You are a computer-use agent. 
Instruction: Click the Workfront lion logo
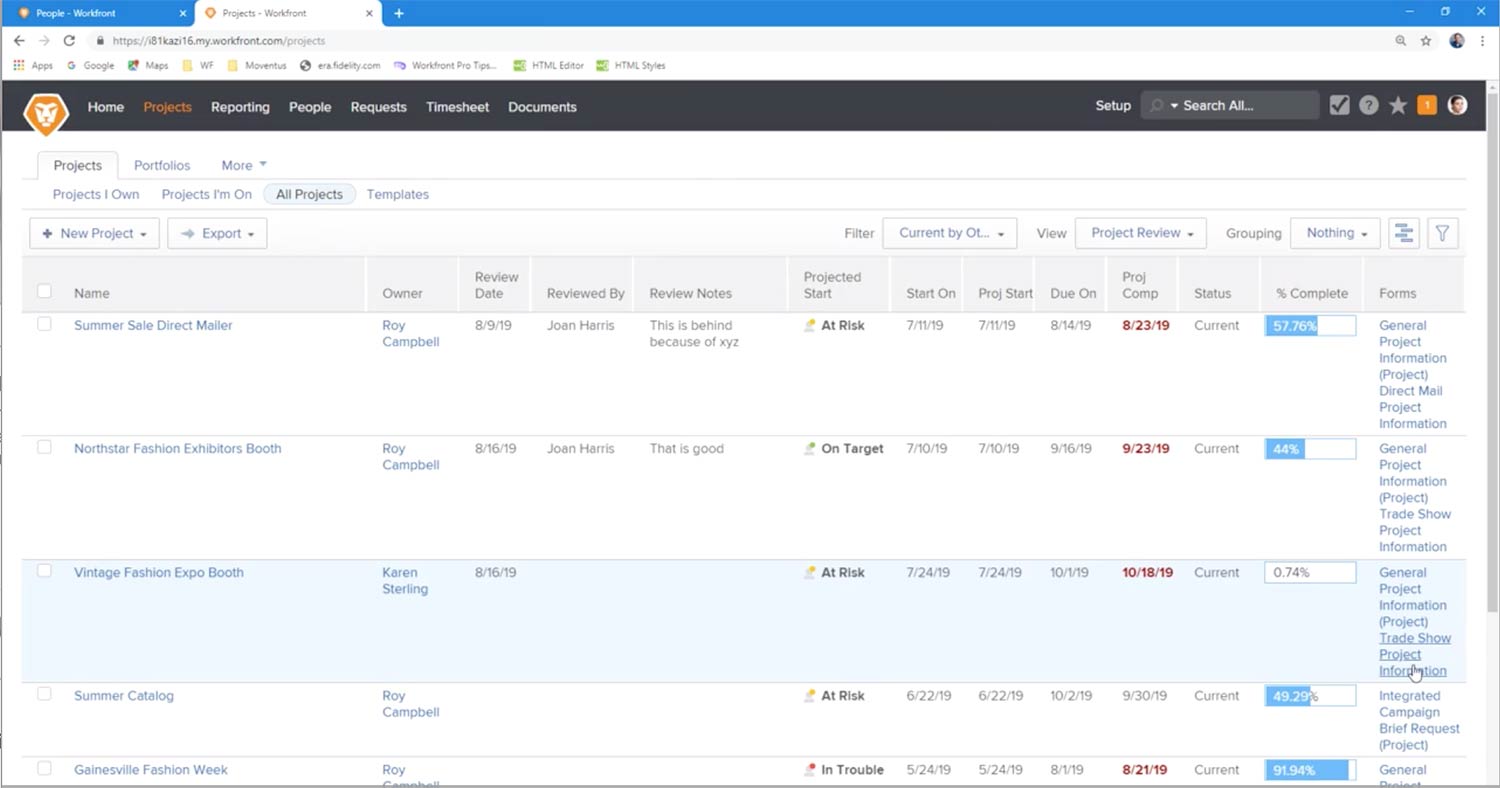[x=46, y=112]
